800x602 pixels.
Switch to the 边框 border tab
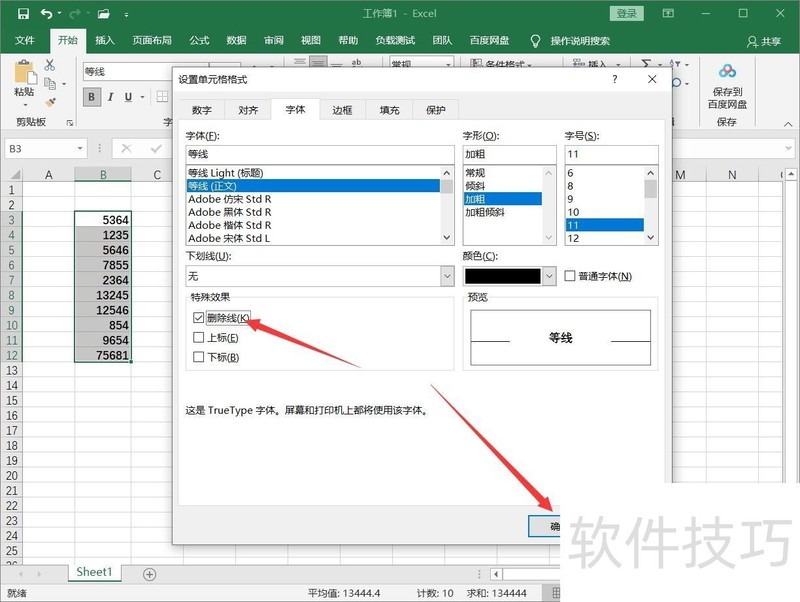point(342,110)
